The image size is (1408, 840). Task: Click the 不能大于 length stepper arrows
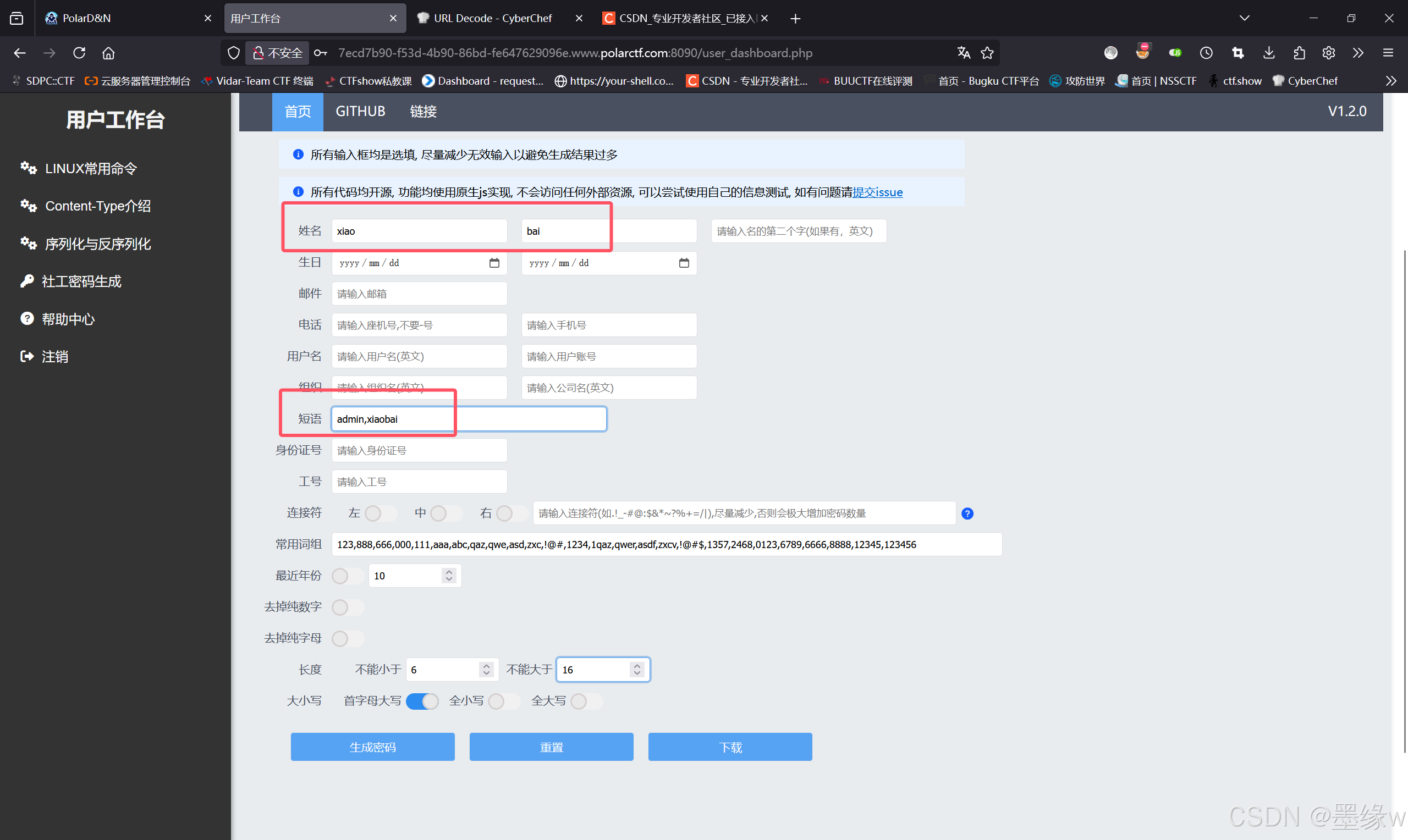tap(637, 669)
